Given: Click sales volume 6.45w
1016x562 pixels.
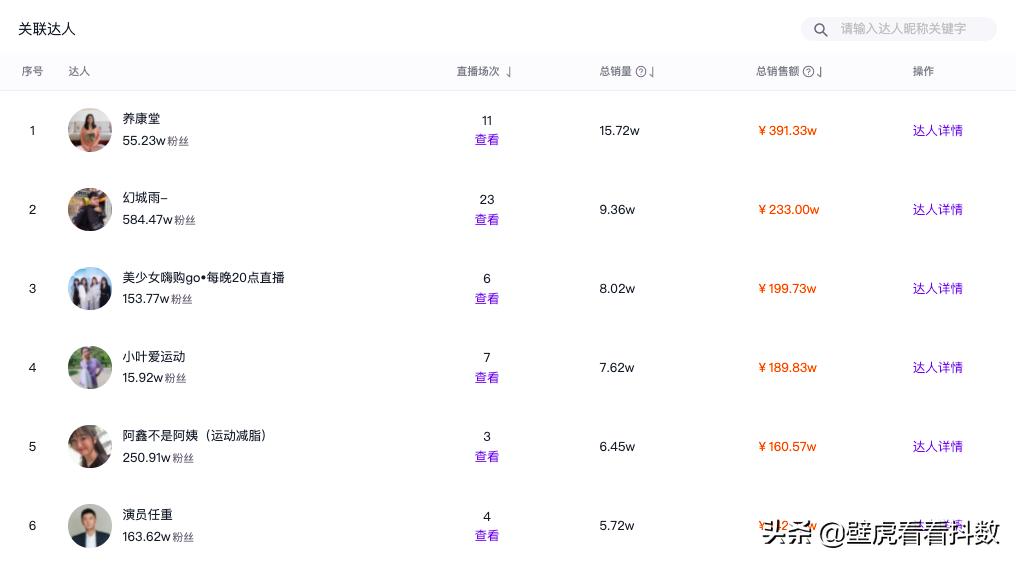Looking at the screenshot, I should 617,447.
